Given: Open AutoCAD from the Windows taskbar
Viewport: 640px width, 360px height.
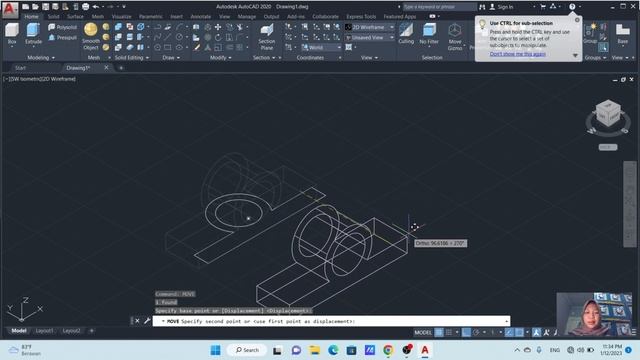Looking at the screenshot, I should click(x=425, y=350).
